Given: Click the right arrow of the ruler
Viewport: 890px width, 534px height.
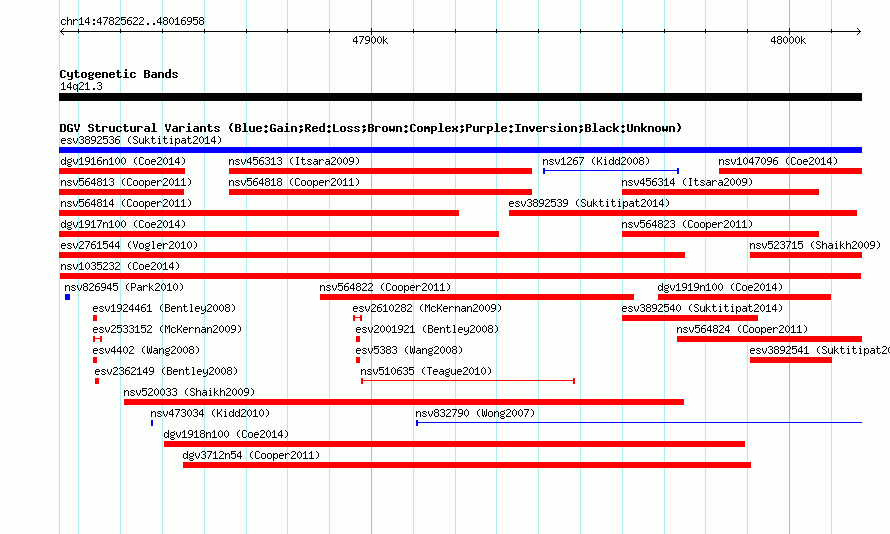Looking at the screenshot, I should (858, 32).
